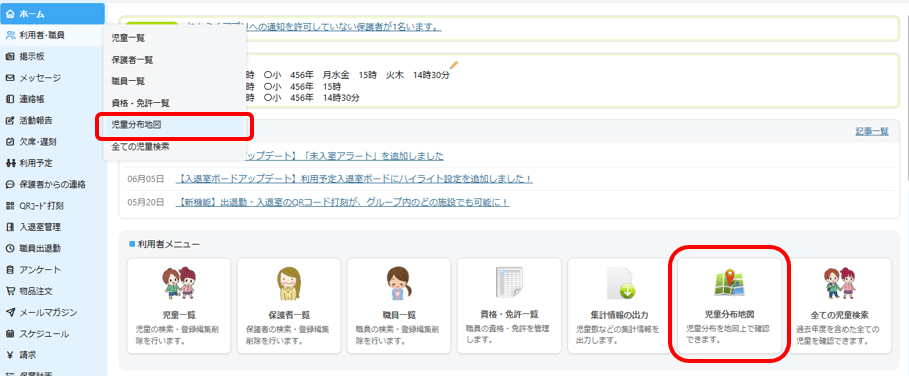Click the 児童分布地図 card title
This screenshot has width=909, height=376.
click(729, 315)
